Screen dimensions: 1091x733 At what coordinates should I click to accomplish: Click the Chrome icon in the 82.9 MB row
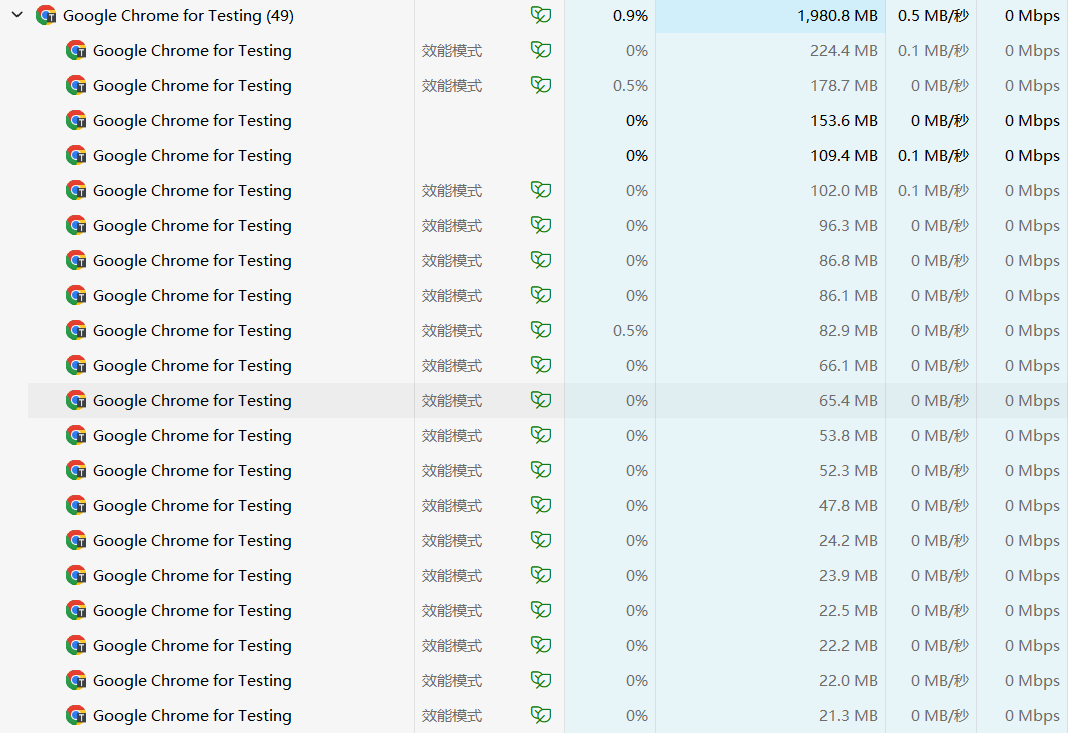(x=76, y=330)
